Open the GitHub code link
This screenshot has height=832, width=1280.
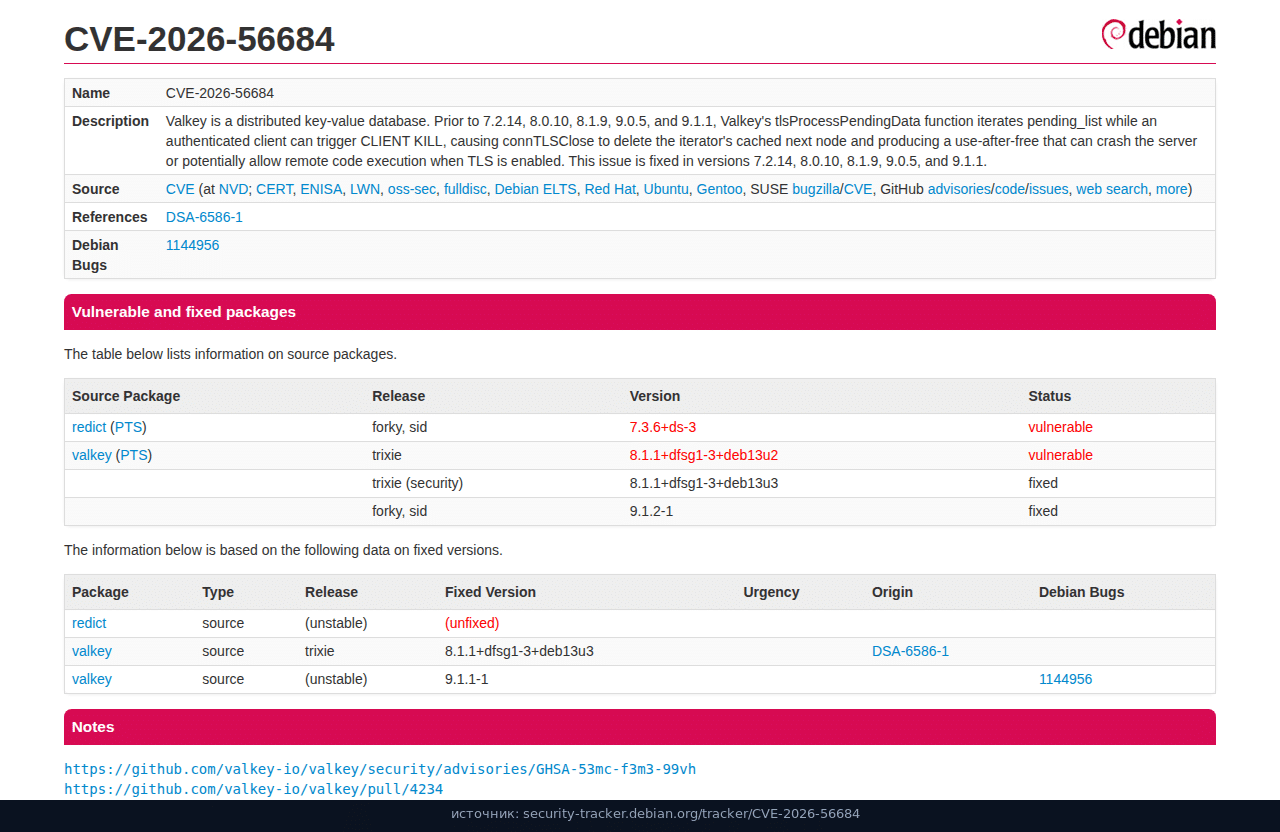tap(1010, 189)
